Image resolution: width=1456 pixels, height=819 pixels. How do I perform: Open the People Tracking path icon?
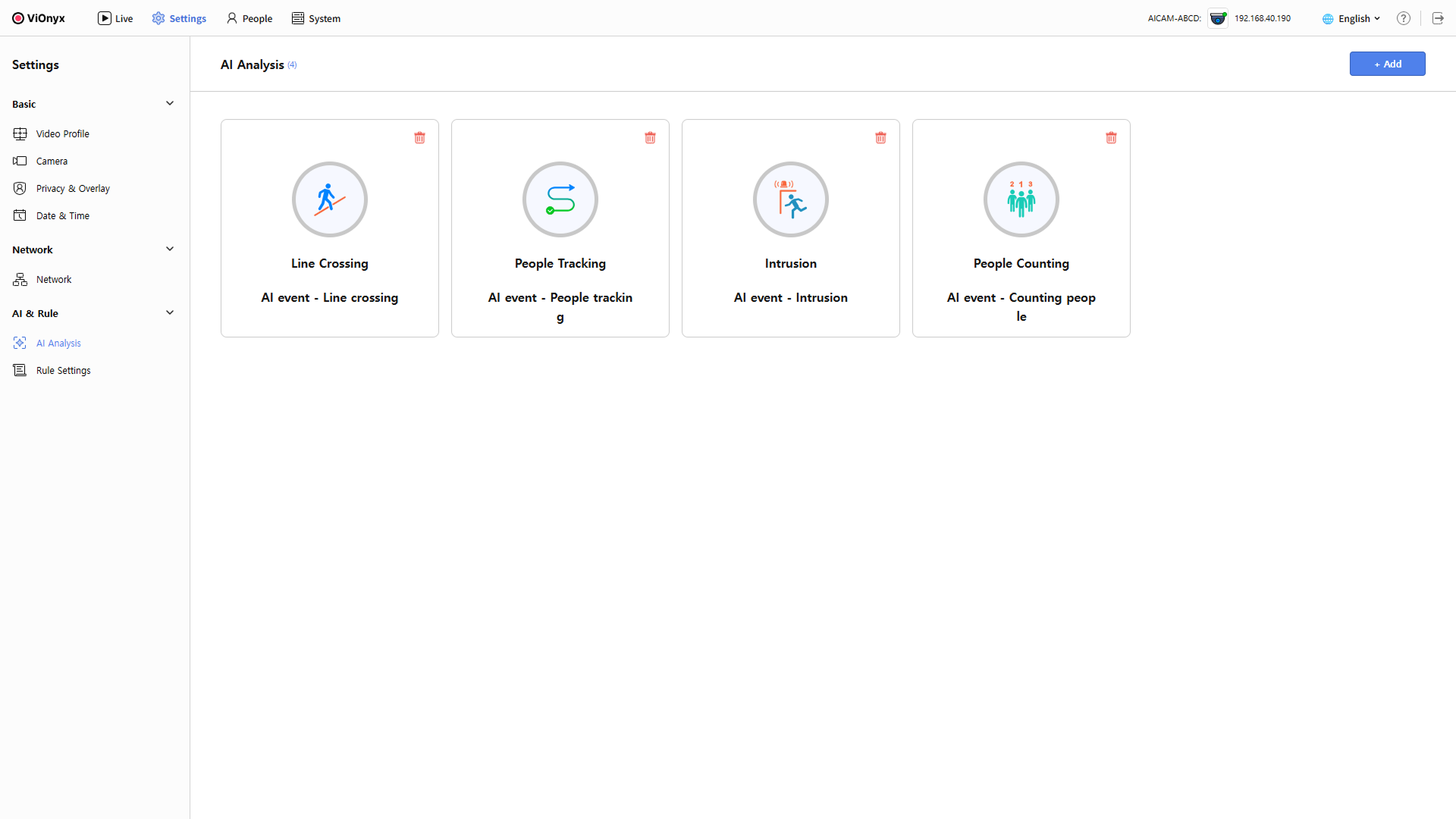(560, 199)
